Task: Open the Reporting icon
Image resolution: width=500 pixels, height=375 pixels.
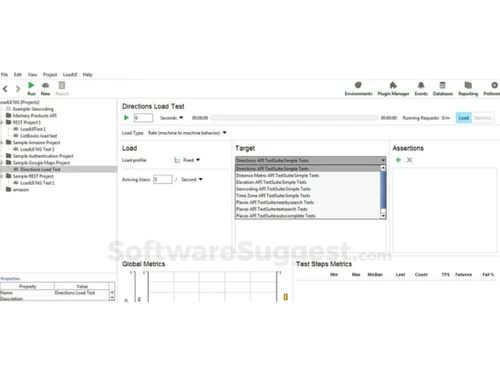Action: pos(468,85)
